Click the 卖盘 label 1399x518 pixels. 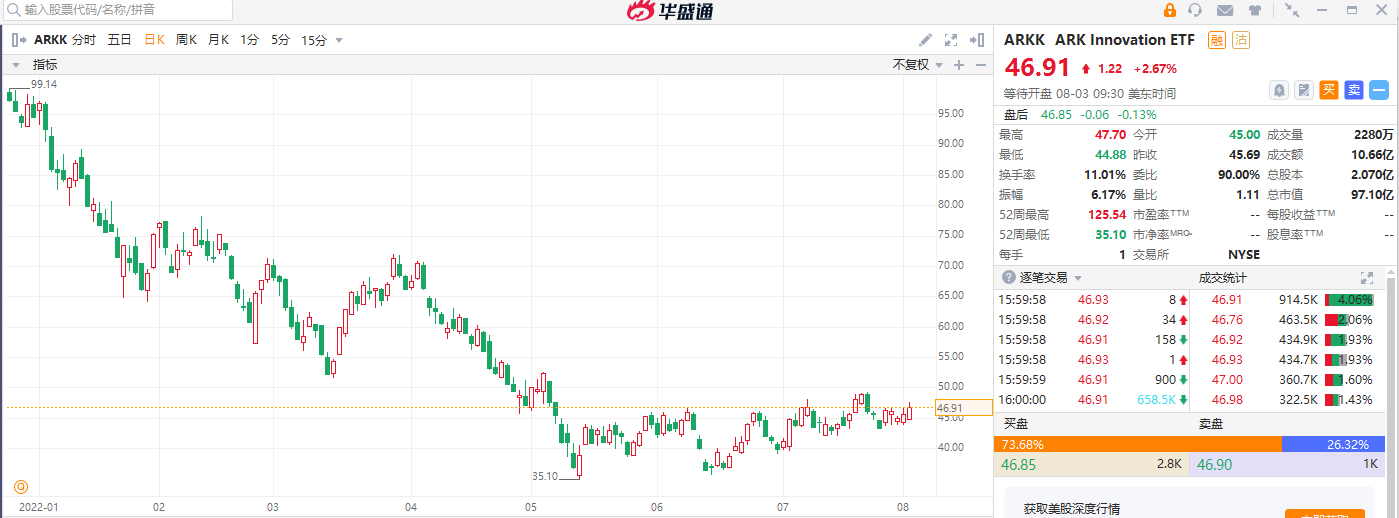click(x=1212, y=424)
